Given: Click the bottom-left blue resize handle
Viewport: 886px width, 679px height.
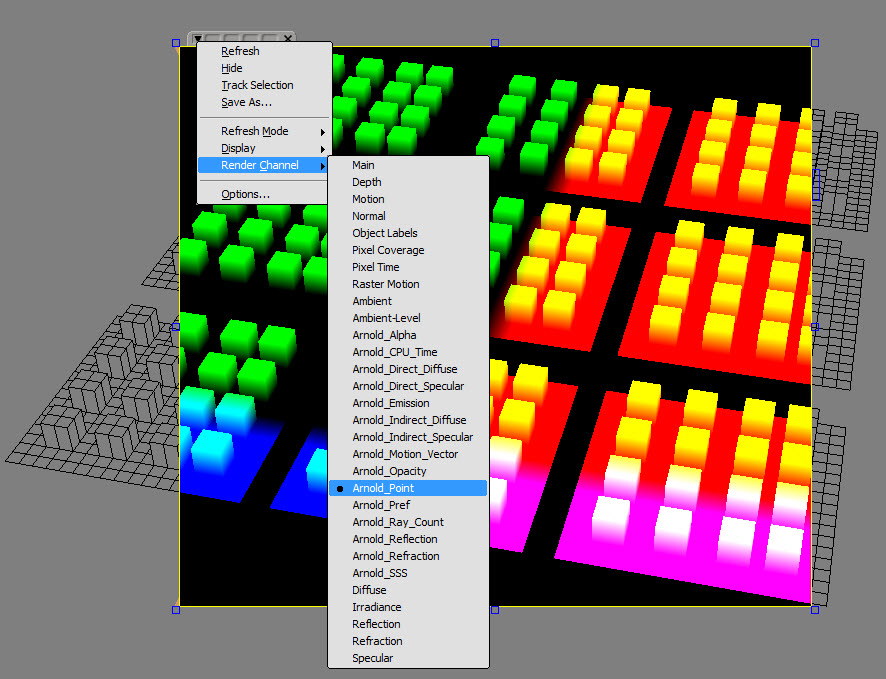Looking at the screenshot, I should click(x=176, y=608).
